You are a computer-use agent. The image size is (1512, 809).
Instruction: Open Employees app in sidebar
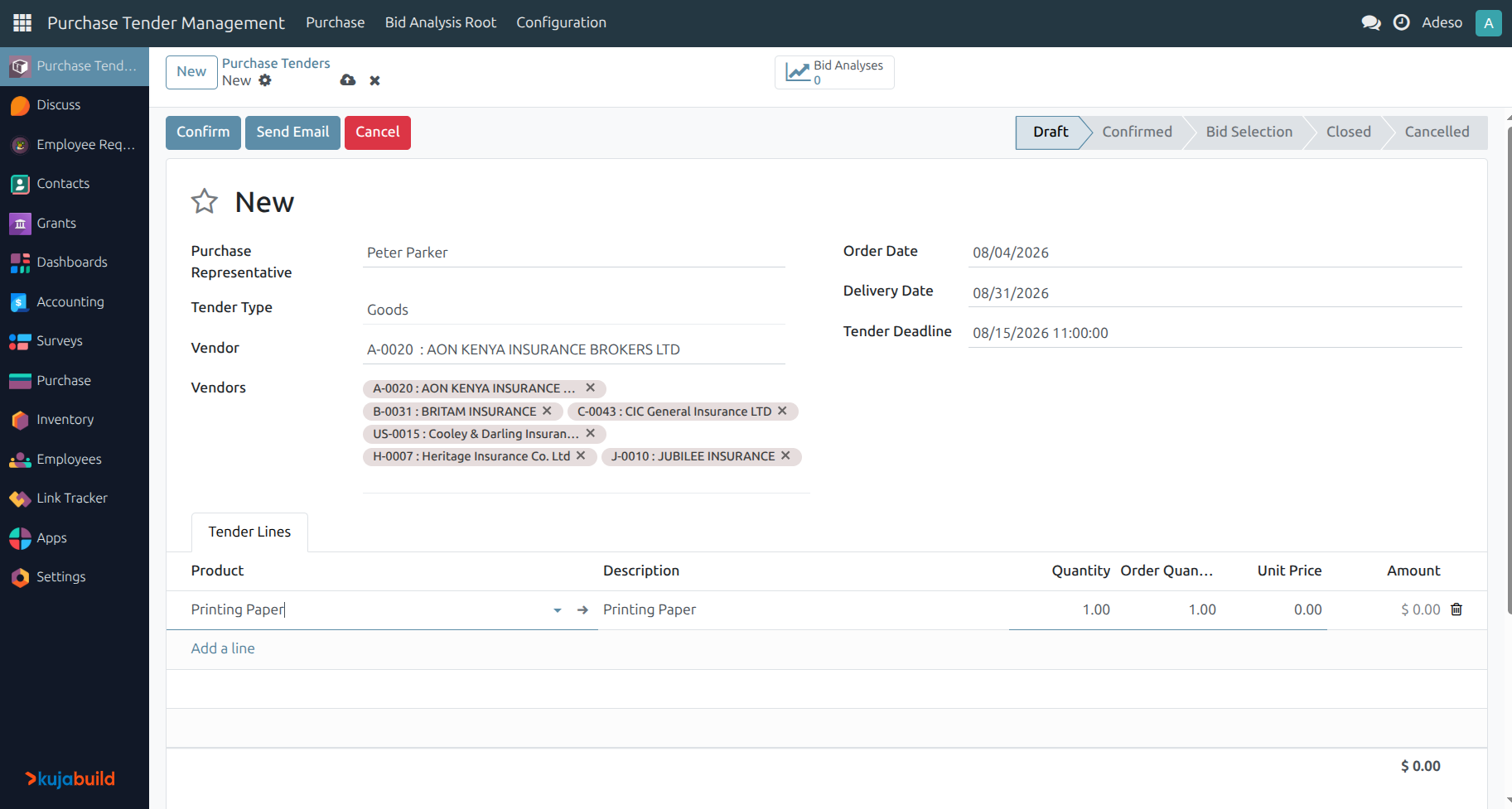(x=75, y=460)
